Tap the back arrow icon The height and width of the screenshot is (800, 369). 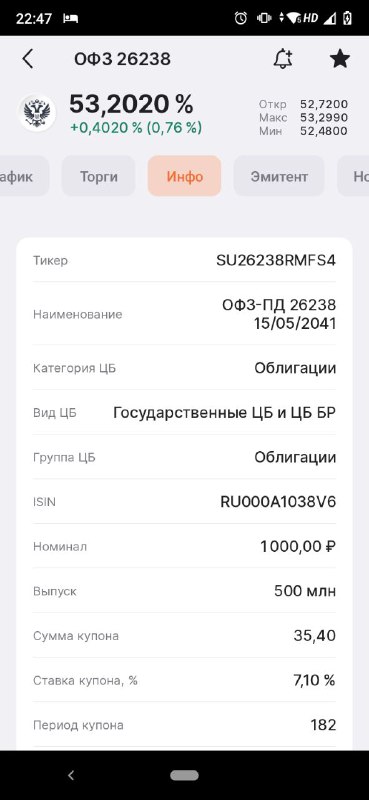point(28,59)
